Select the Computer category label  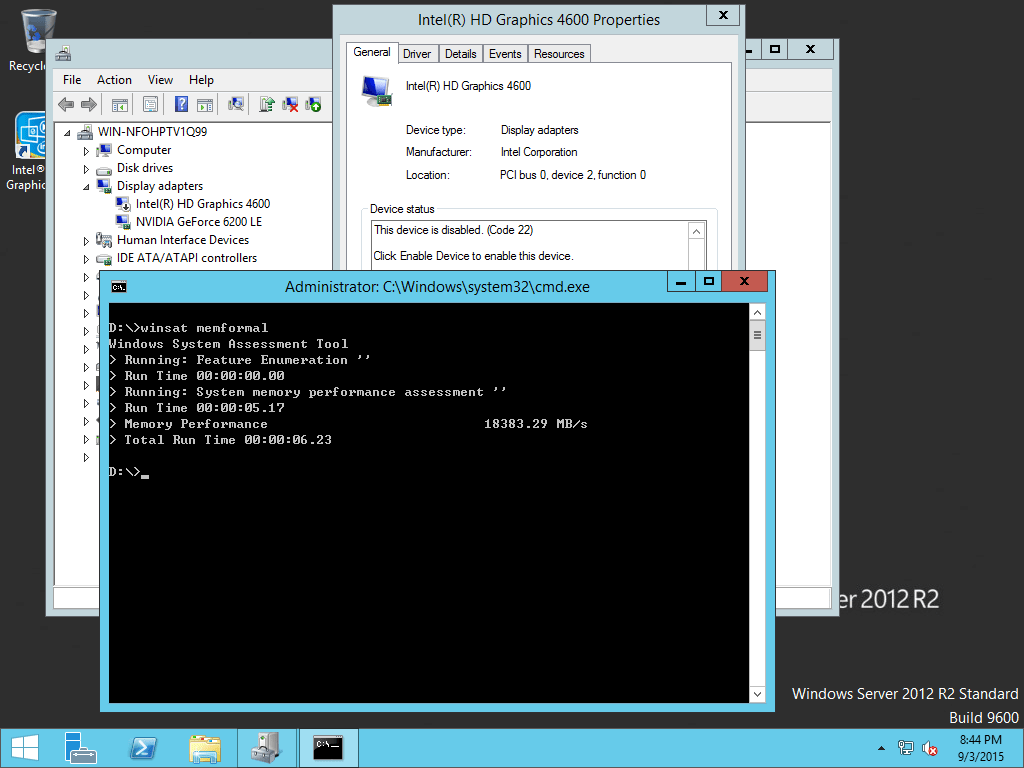tap(144, 150)
